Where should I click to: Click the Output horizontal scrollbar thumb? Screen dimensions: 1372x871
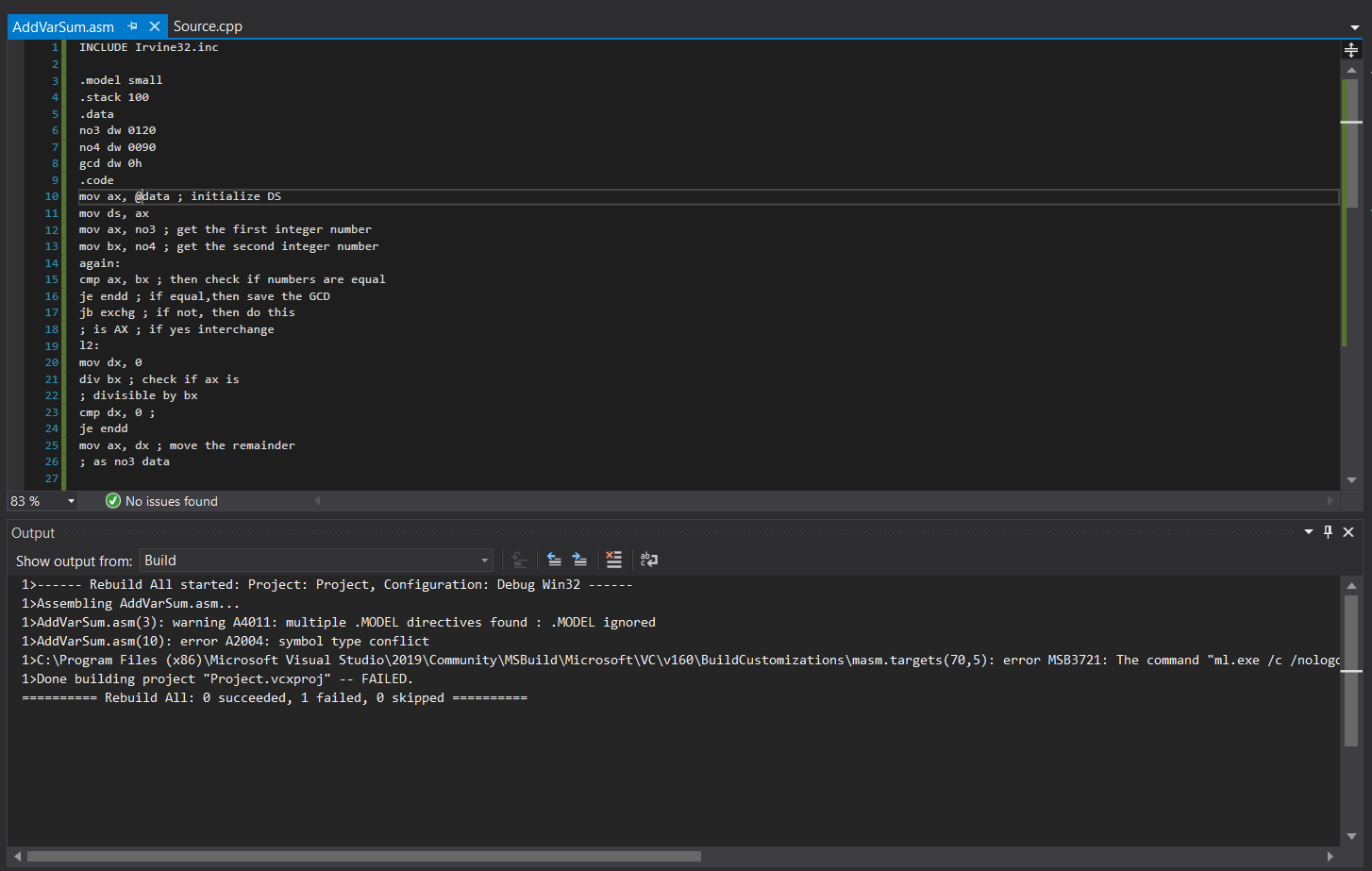pos(364,857)
